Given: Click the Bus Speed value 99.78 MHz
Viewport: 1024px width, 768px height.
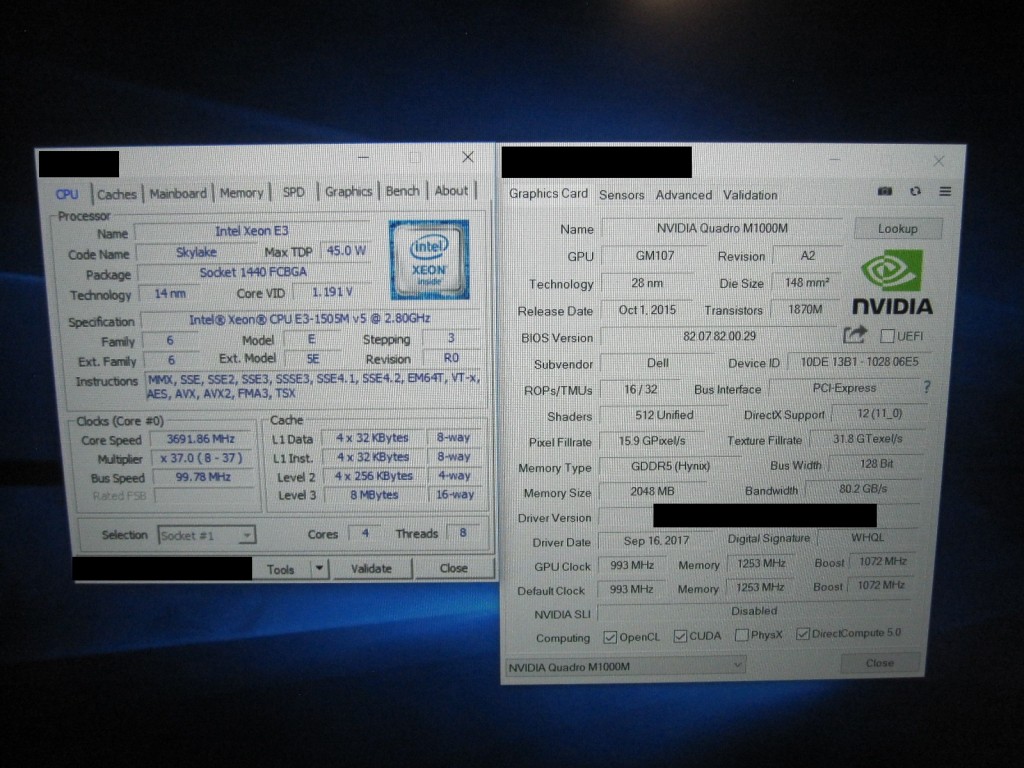Looking at the screenshot, I should tap(203, 477).
